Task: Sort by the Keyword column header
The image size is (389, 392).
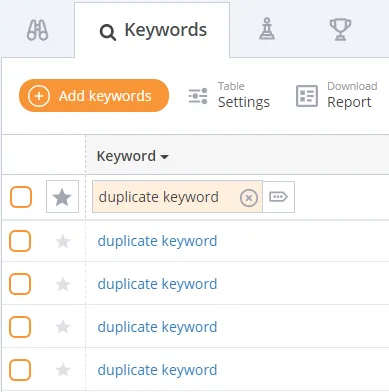Action: (133, 156)
